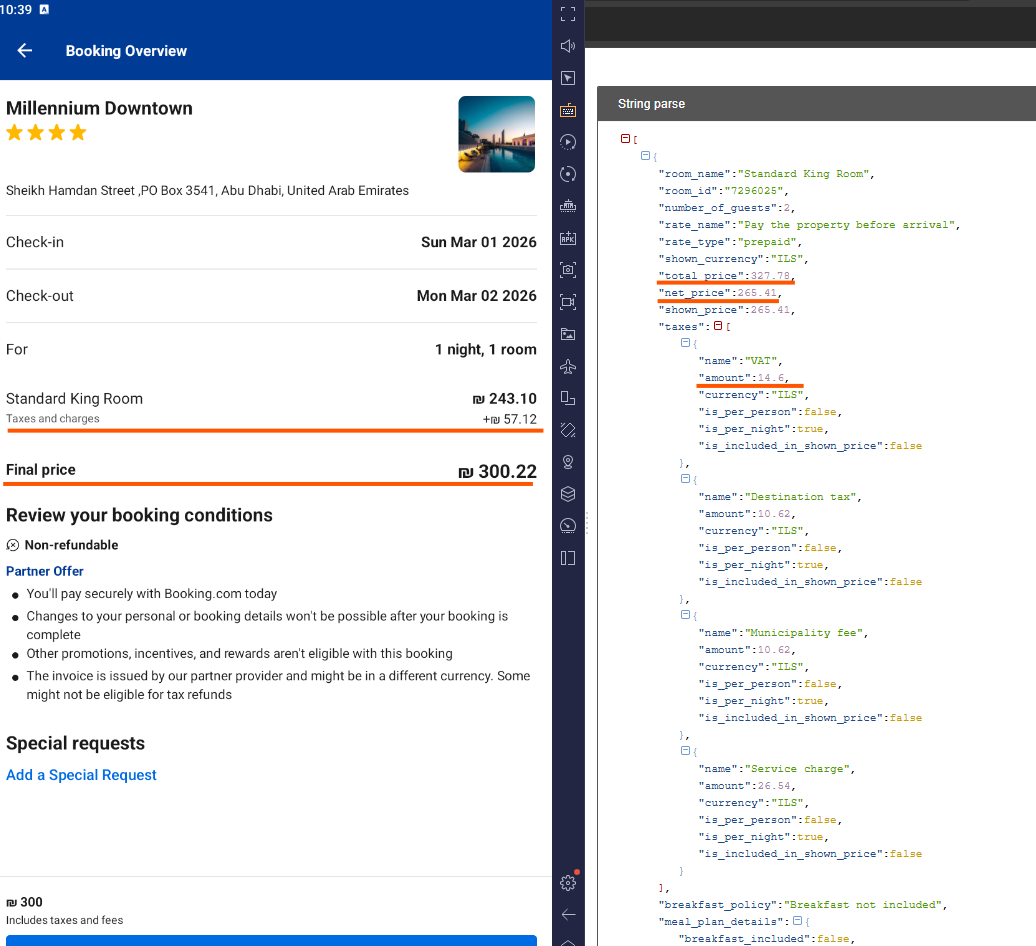1036x946 pixels.
Task: Select the Check-in date Sun Mar 01 2026
Action: (x=478, y=242)
